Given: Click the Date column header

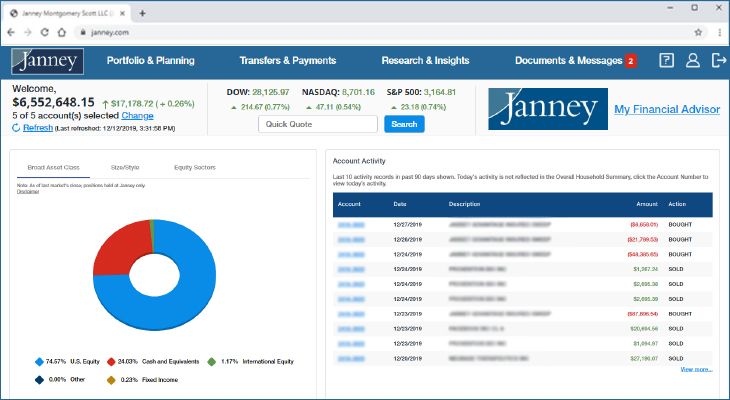Looking at the screenshot, I should tap(400, 204).
